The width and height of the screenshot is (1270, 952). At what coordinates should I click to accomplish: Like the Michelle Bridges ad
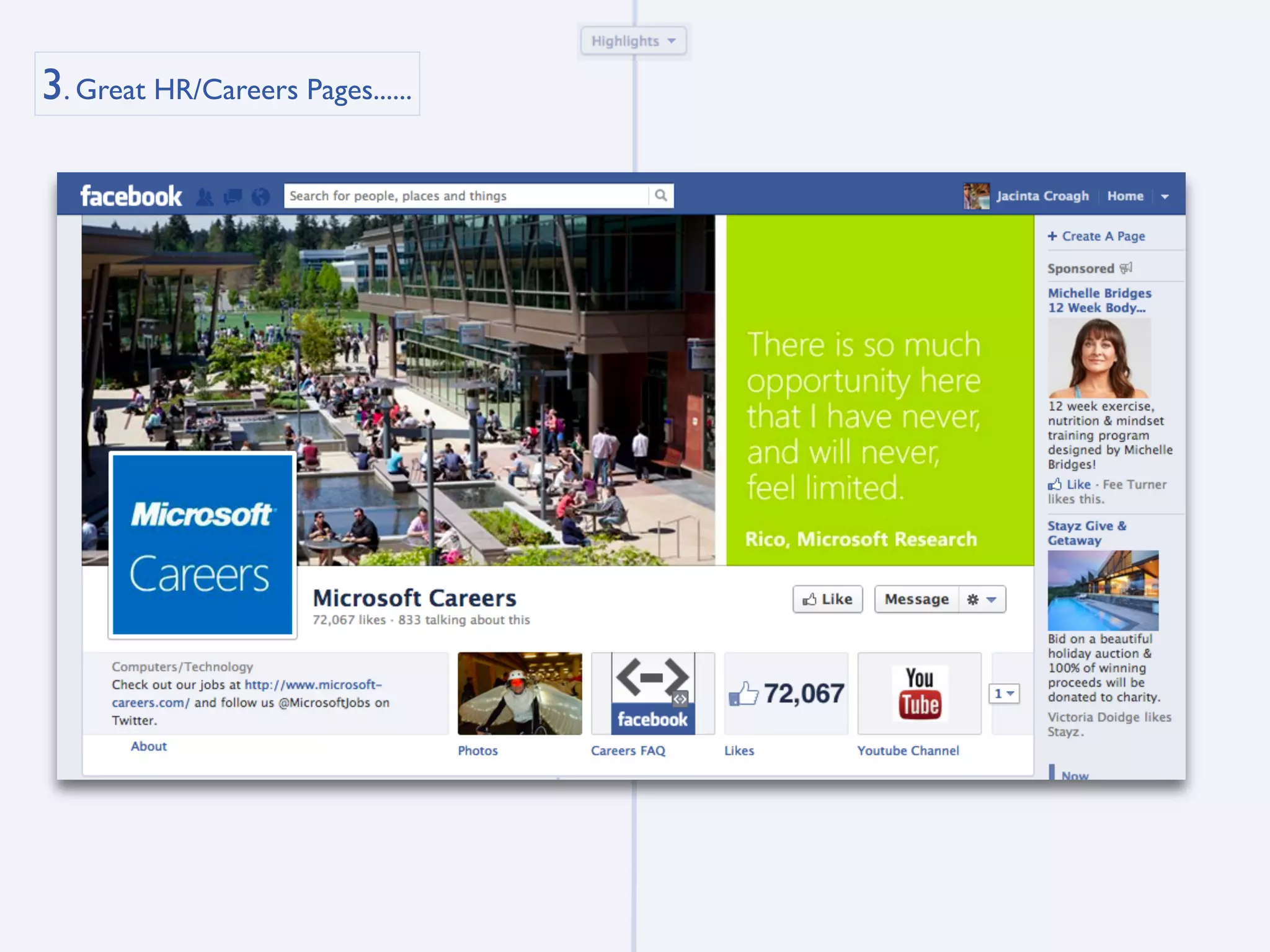(x=1070, y=485)
